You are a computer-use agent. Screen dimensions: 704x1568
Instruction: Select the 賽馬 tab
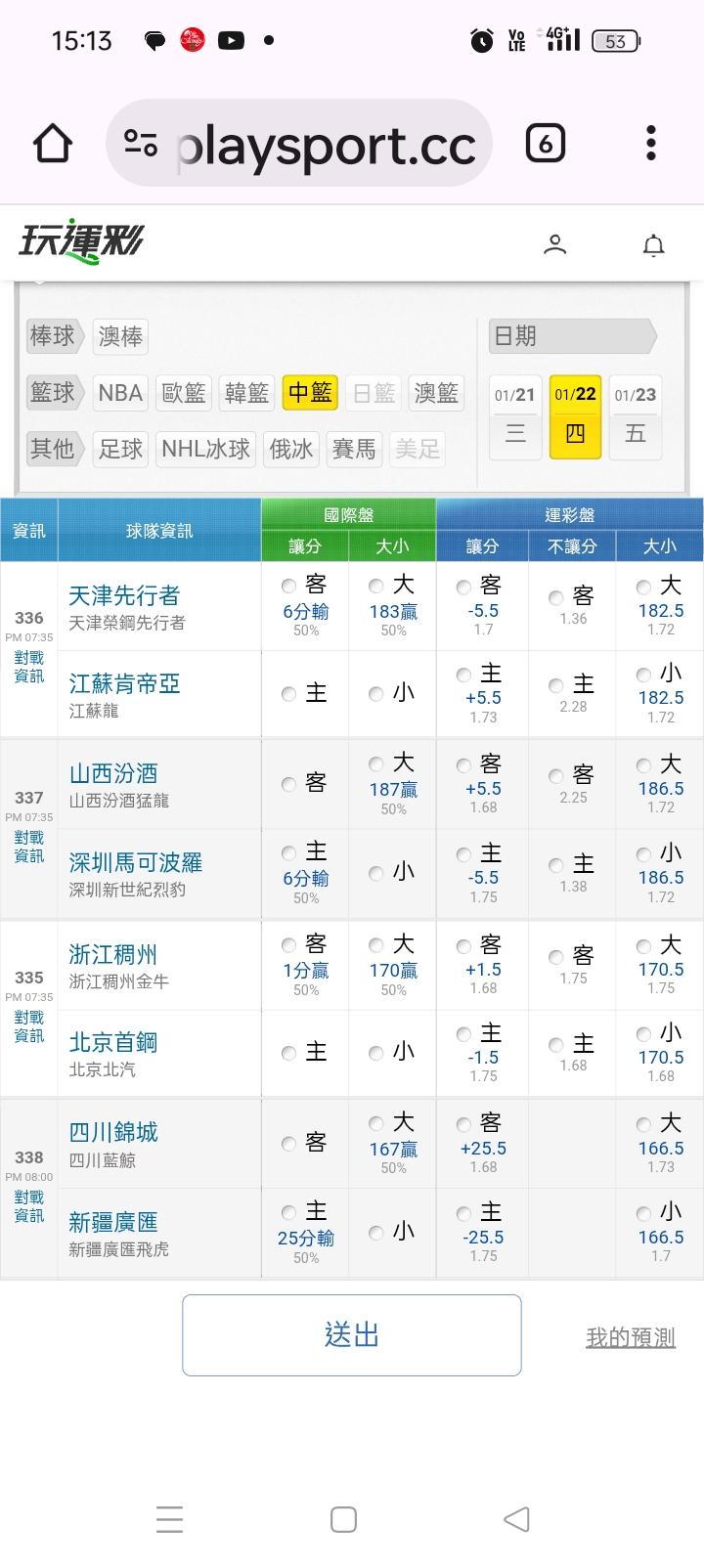point(354,450)
